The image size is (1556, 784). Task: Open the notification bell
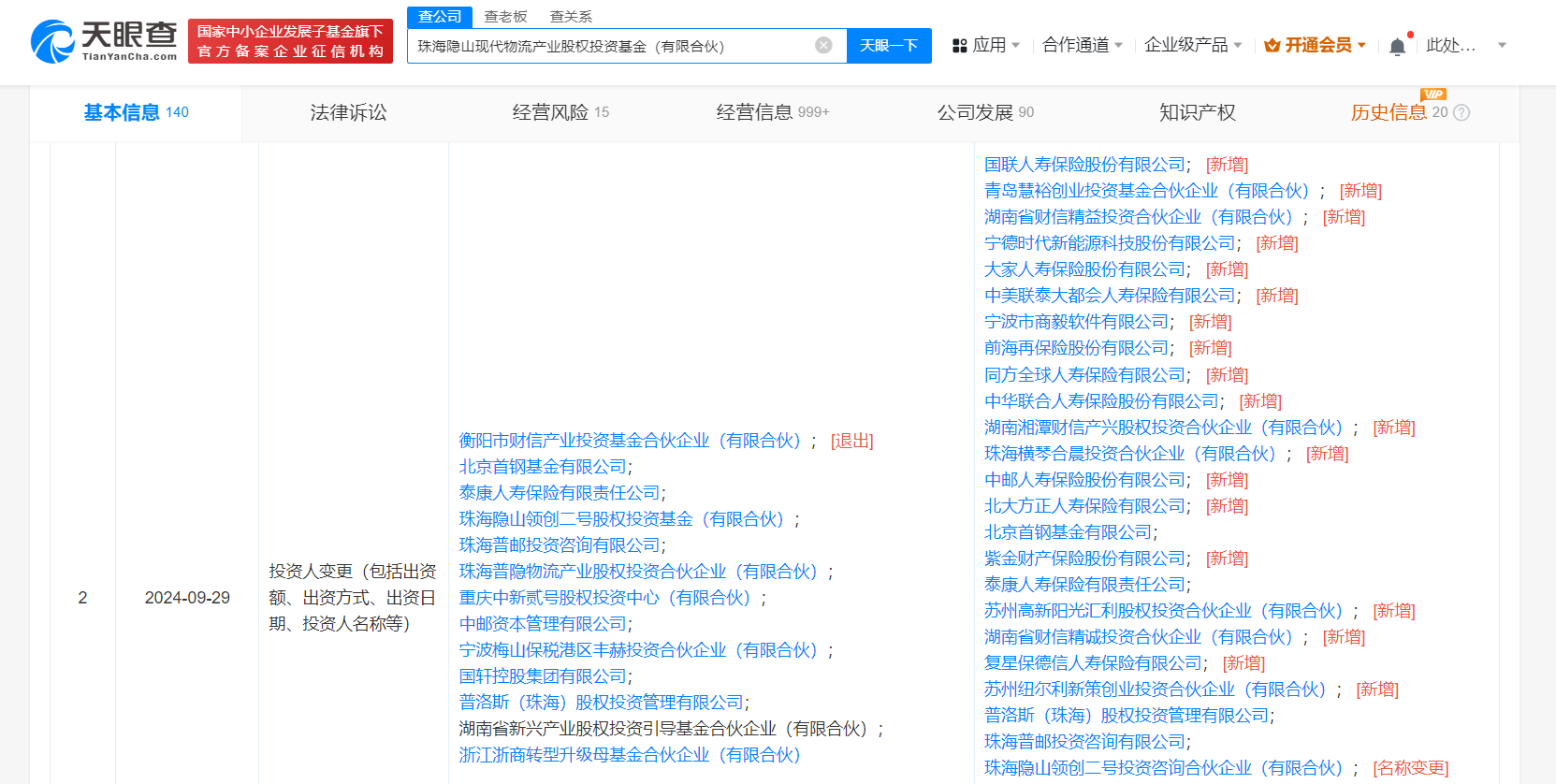click(1397, 46)
